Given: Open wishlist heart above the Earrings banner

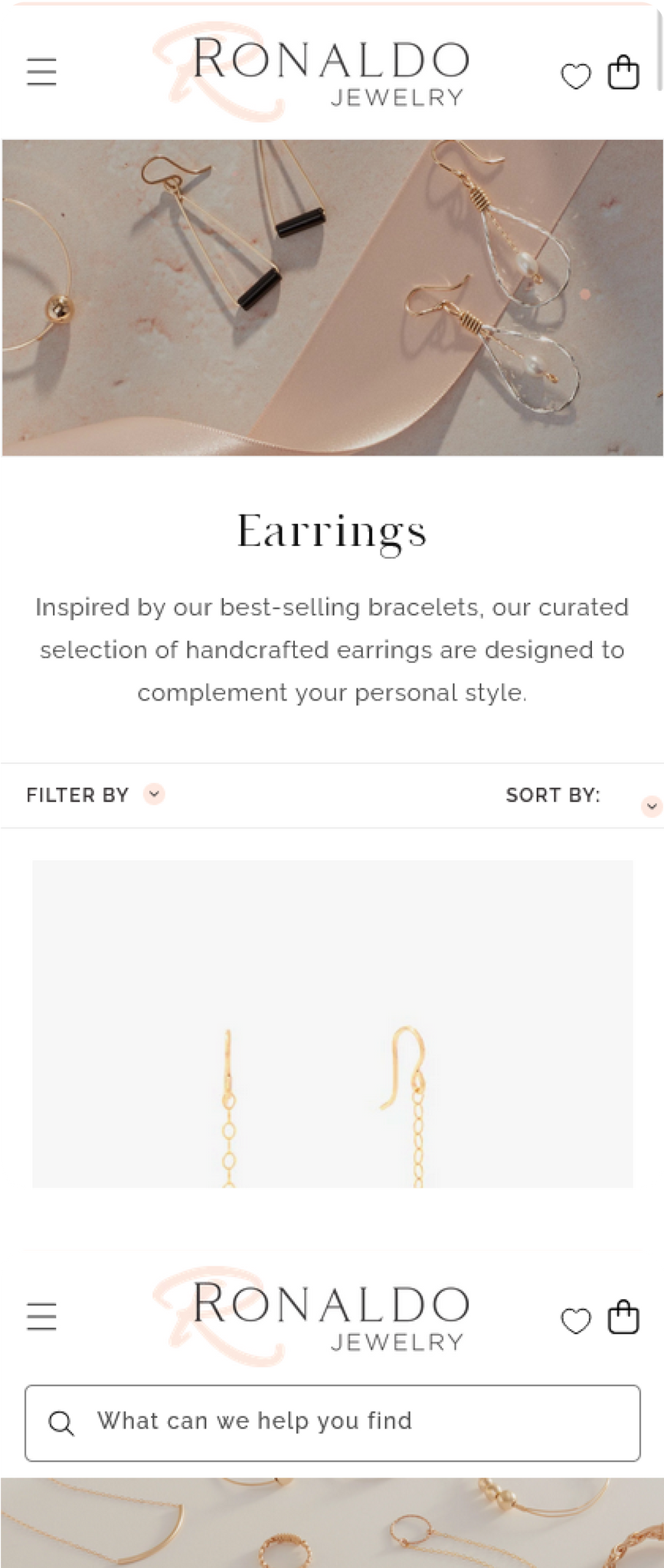Looking at the screenshot, I should (x=576, y=76).
